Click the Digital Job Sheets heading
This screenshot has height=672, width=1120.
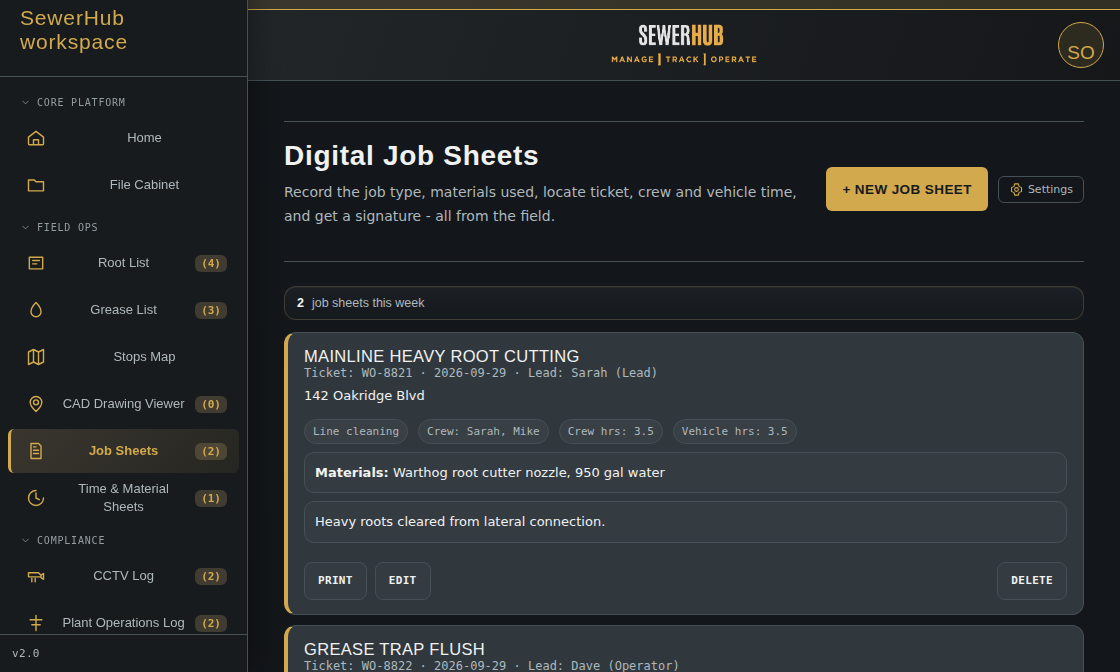click(411, 156)
